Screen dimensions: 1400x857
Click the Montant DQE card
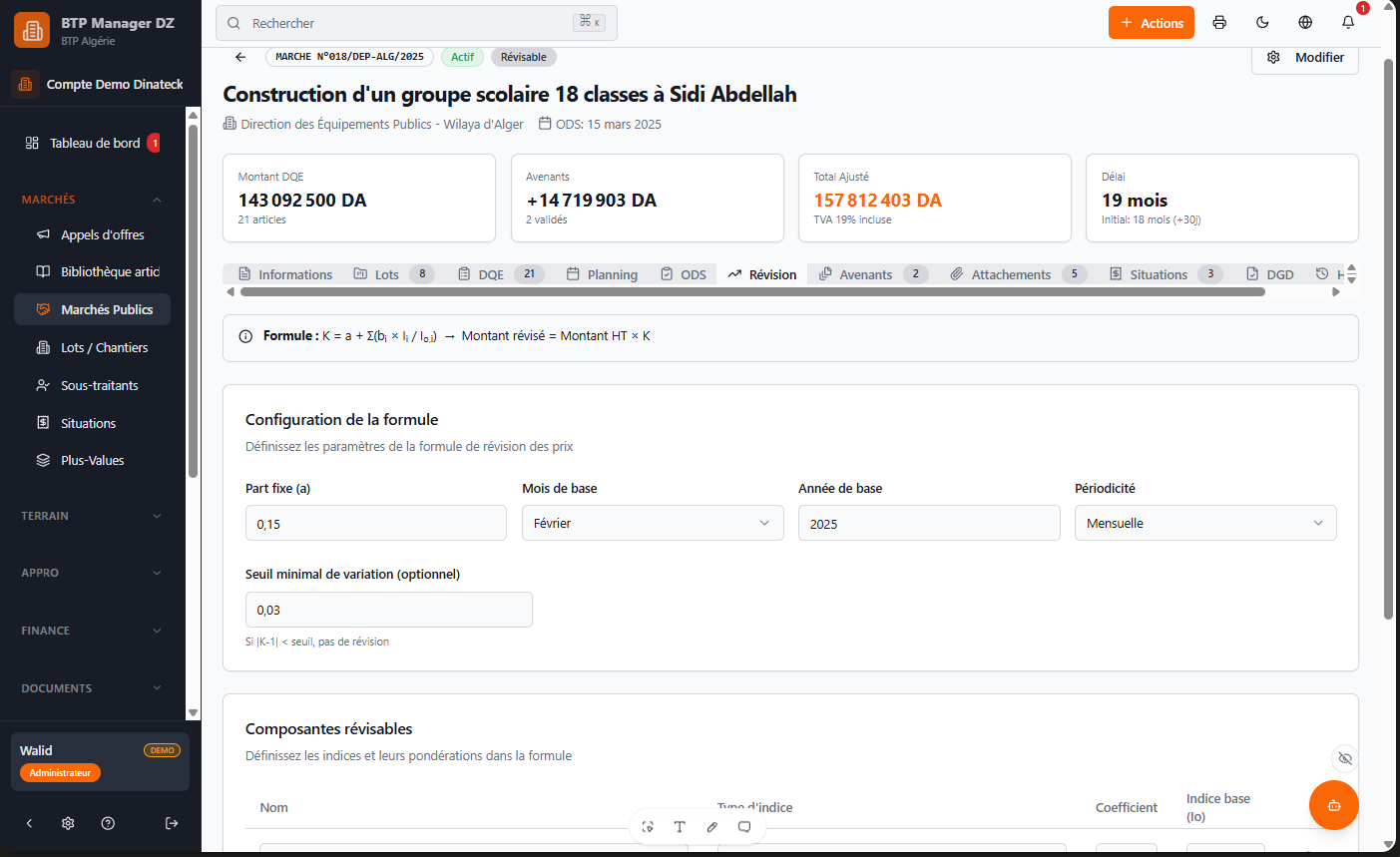click(x=359, y=198)
